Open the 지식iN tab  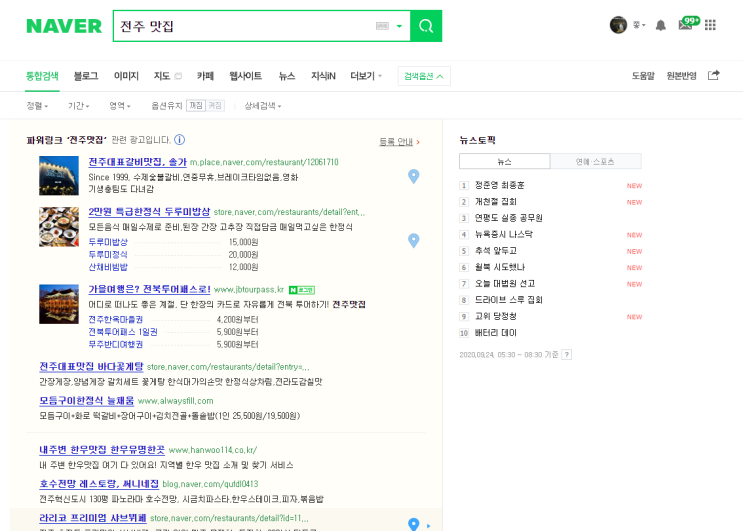[x=323, y=76]
